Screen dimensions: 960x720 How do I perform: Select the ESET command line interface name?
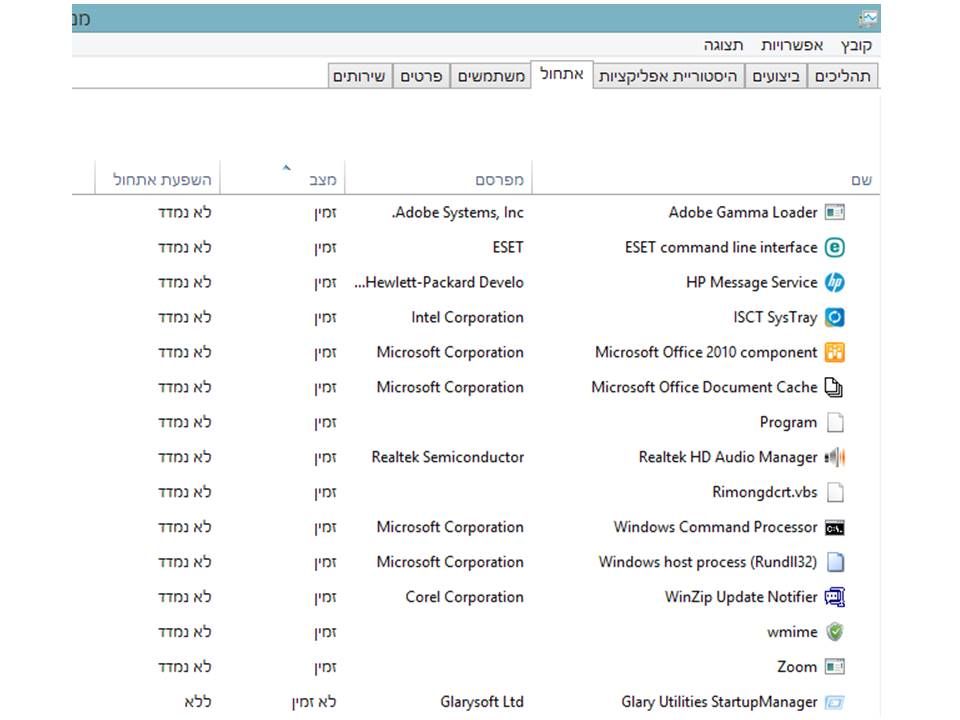coord(721,247)
